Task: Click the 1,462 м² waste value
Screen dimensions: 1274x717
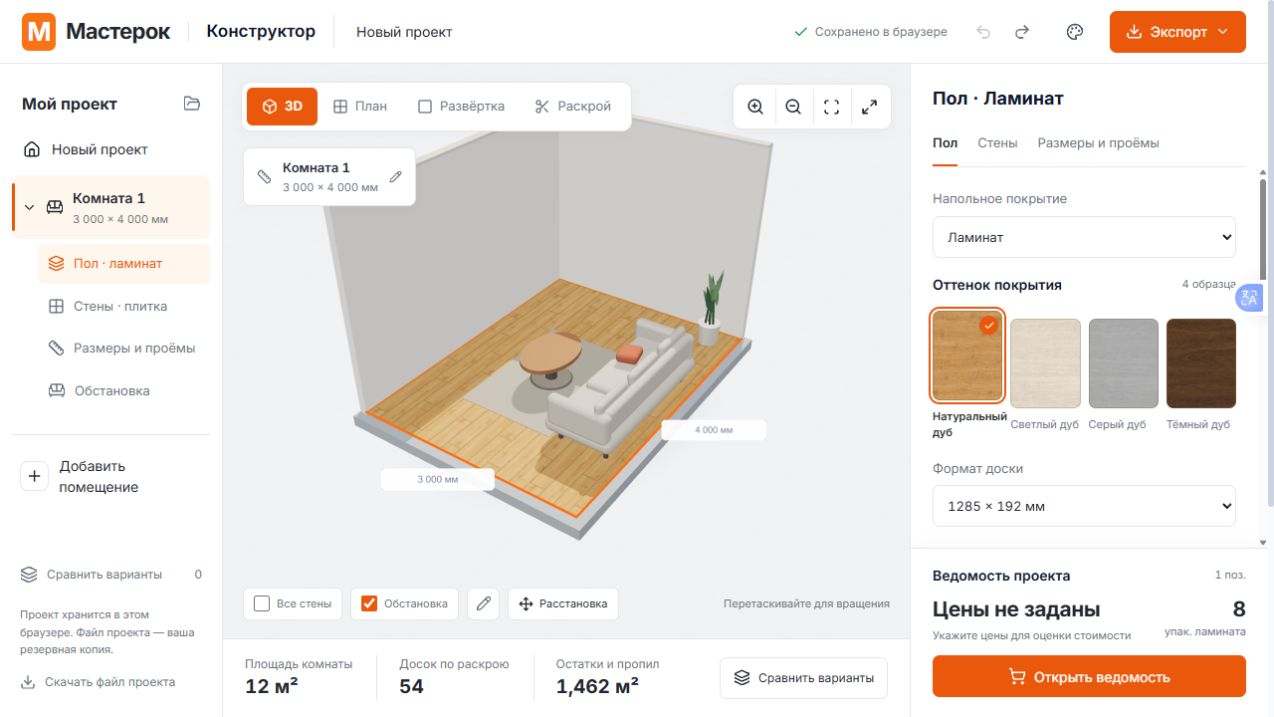Action: [x=598, y=686]
